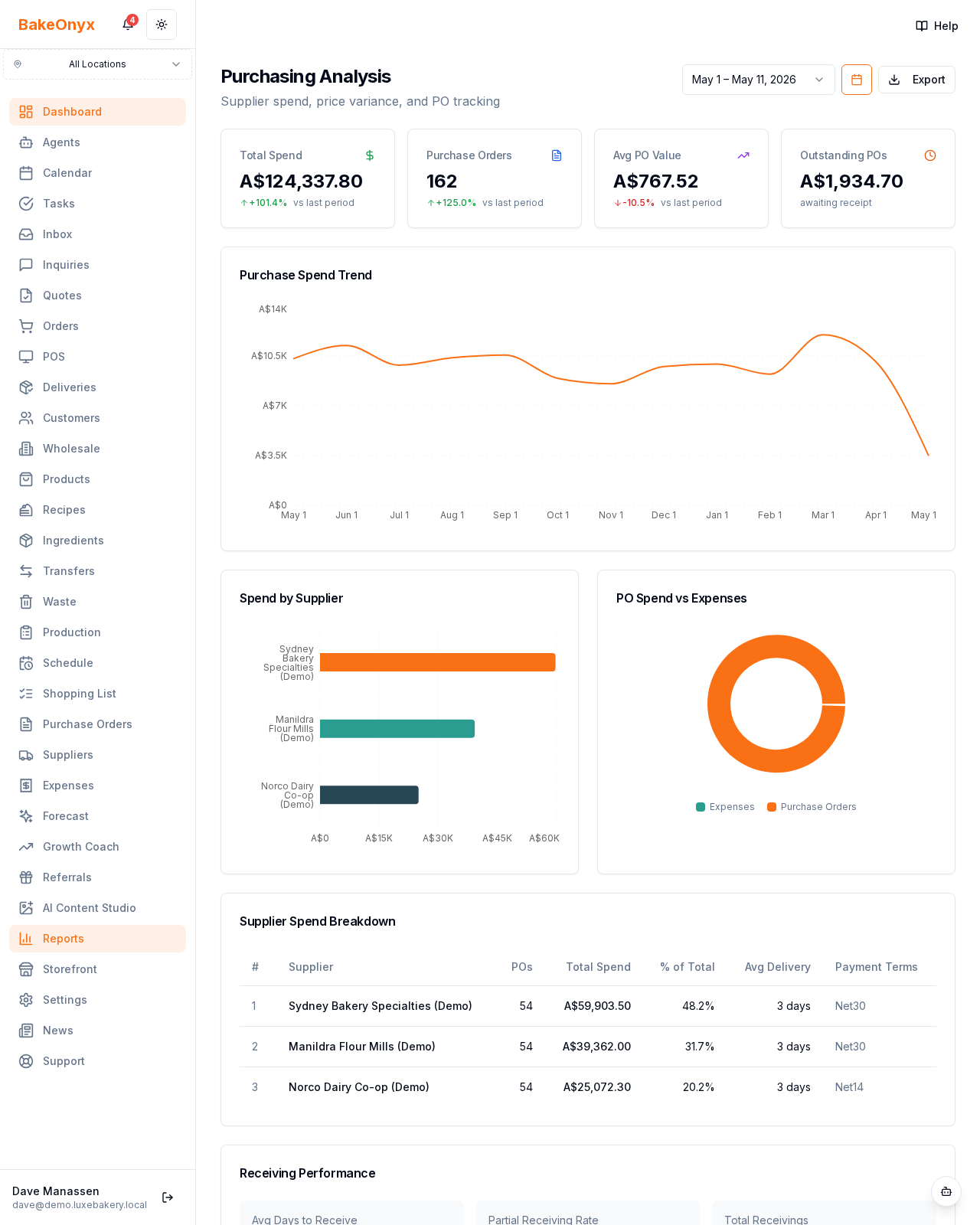Viewport: 980px width, 1225px height.
Task: Click the log out icon next to Dave Manassen
Action: coord(168,1197)
